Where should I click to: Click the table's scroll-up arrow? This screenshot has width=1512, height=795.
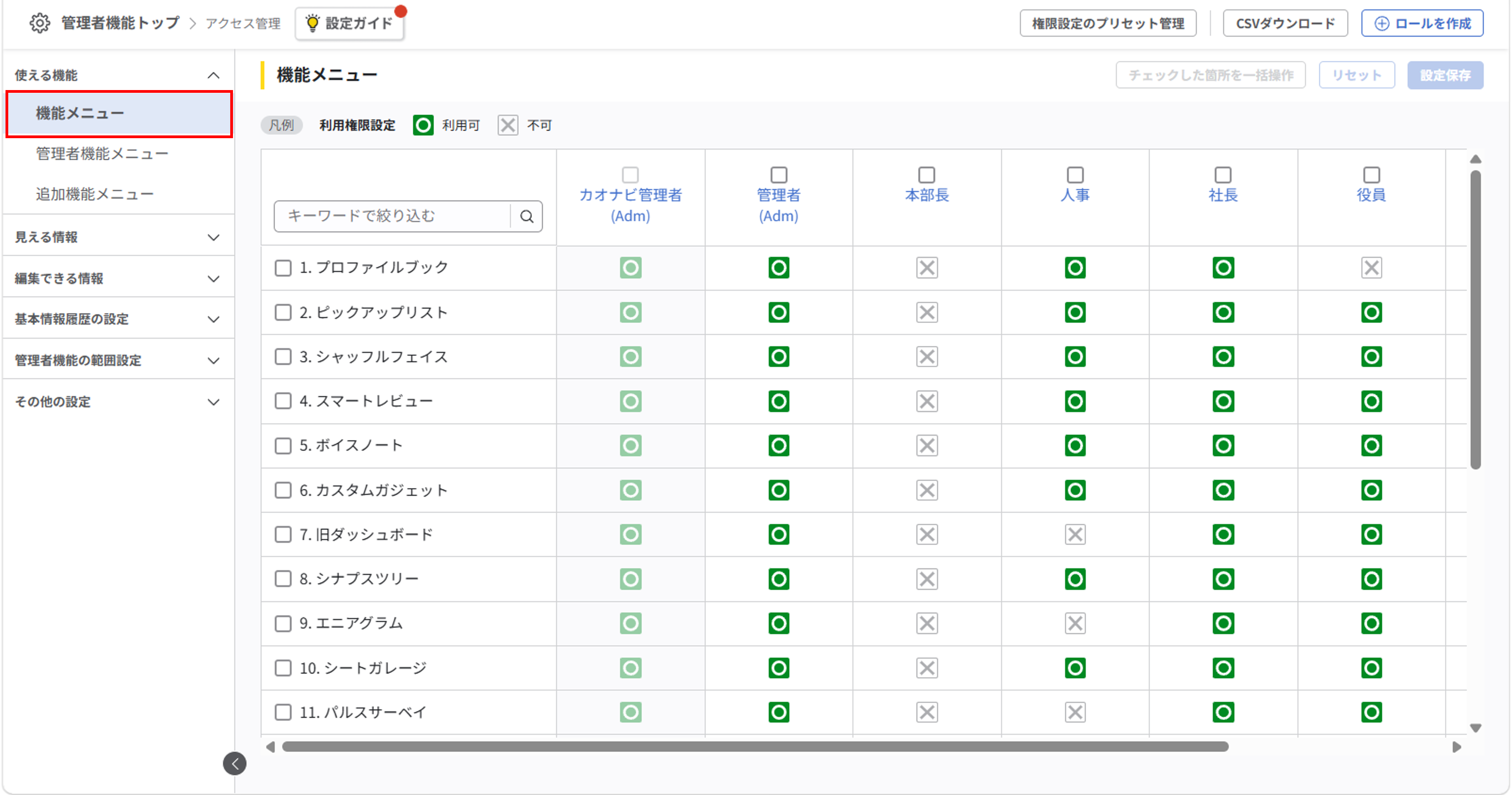[x=1475, y=159]
